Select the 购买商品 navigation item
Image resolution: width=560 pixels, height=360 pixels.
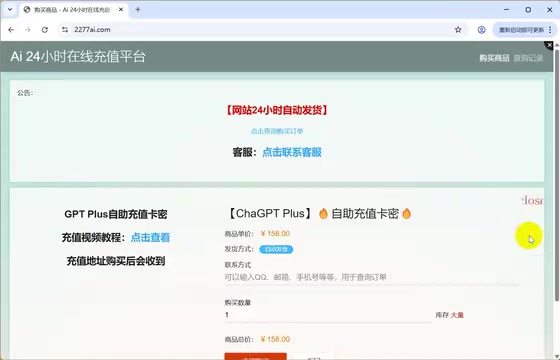(x=494, y=58)
